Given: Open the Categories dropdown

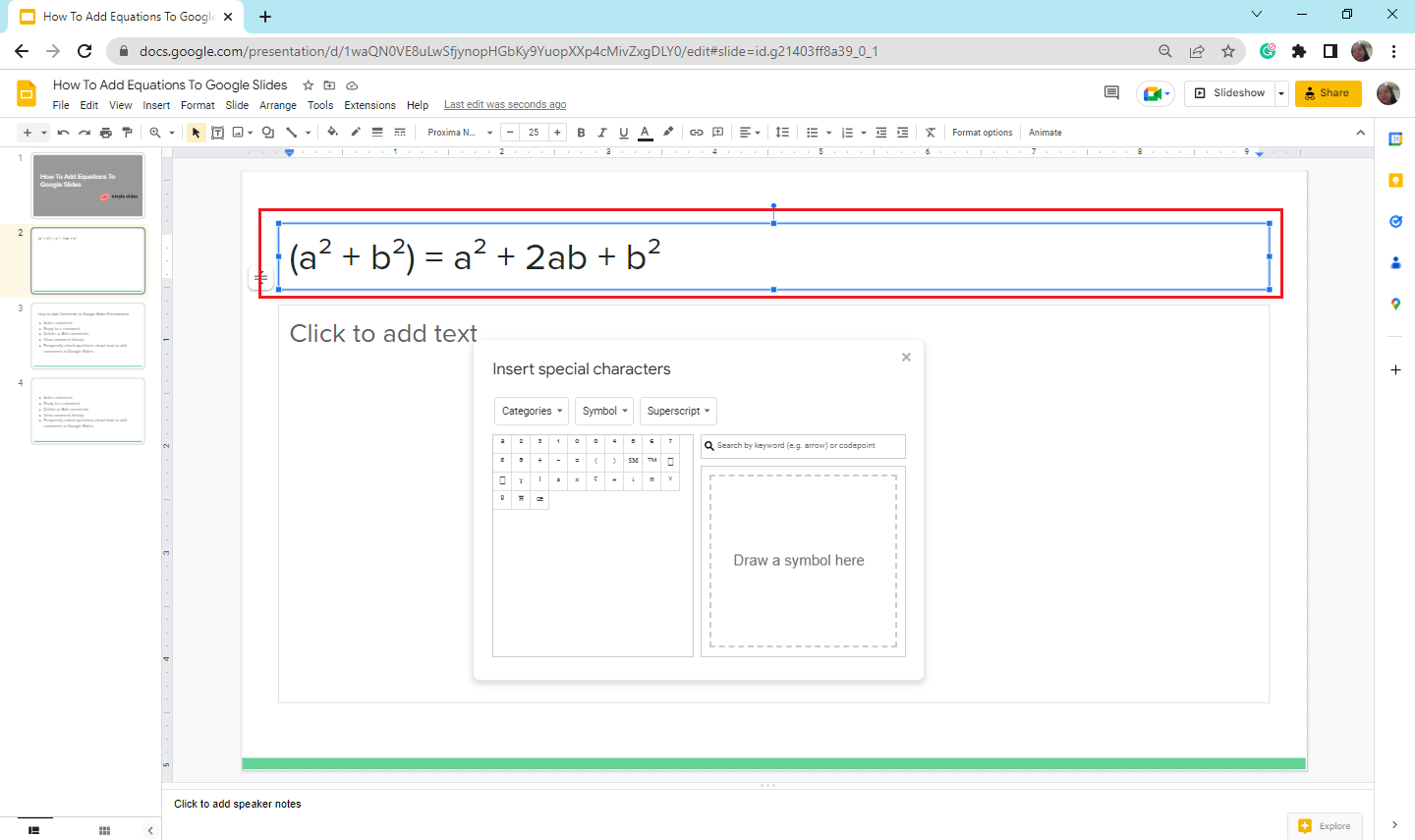Looking at the screenshot, I should coord(531,411).
